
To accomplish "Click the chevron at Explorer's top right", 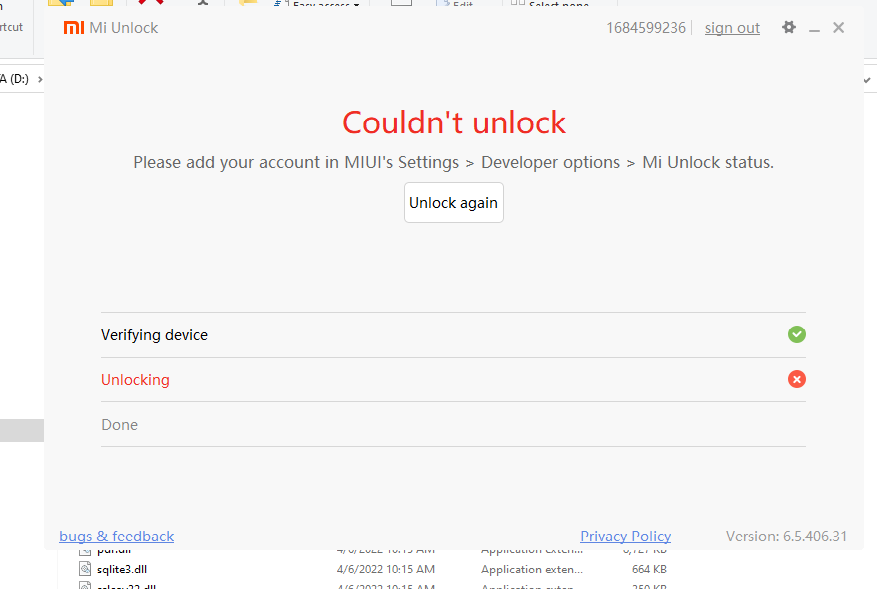I will point(867,78).
